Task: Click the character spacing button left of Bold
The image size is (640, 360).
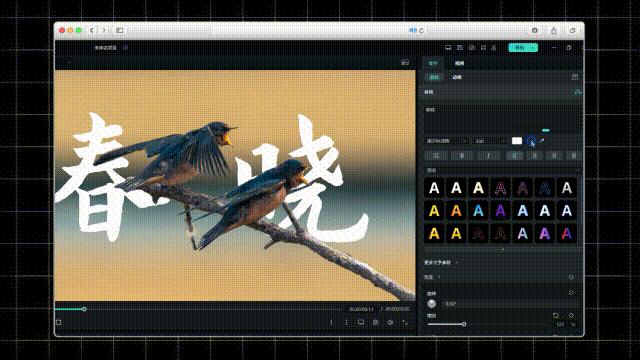Action: tap(436, 156)
